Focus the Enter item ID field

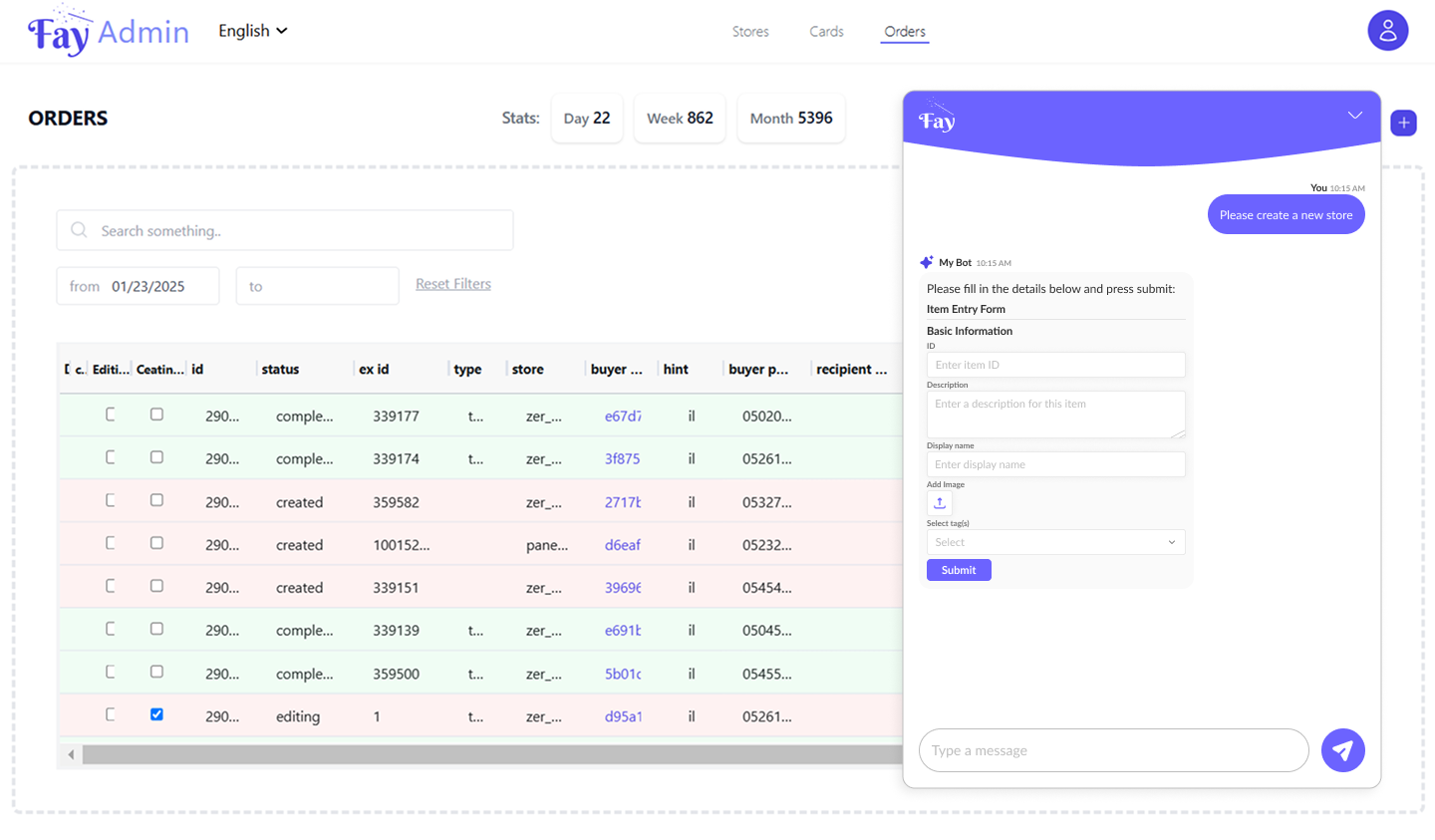pyautogui.click(x=1055, y=365)
